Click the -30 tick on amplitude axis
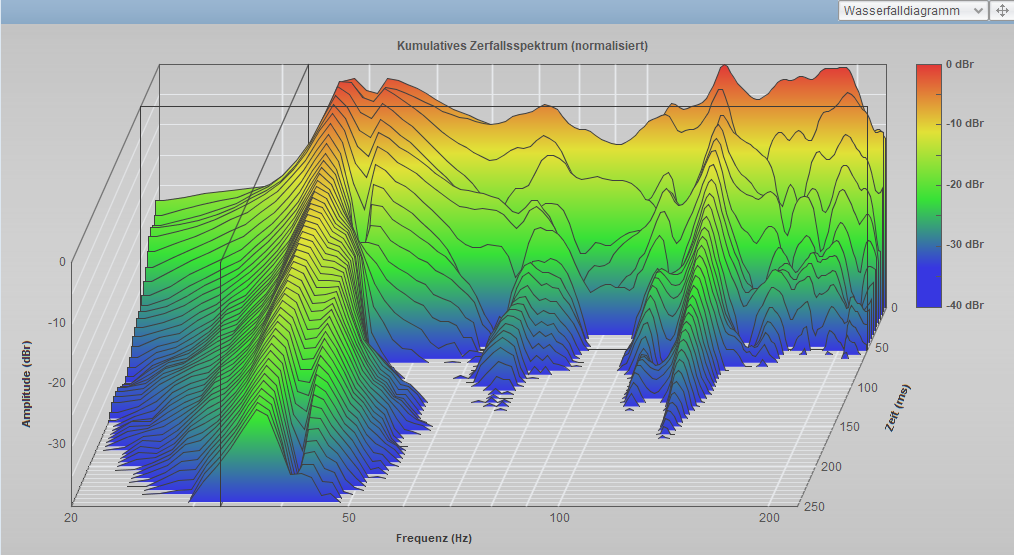Image resolution: width=1014 pixels, height=555 pixels. (57, 444)
